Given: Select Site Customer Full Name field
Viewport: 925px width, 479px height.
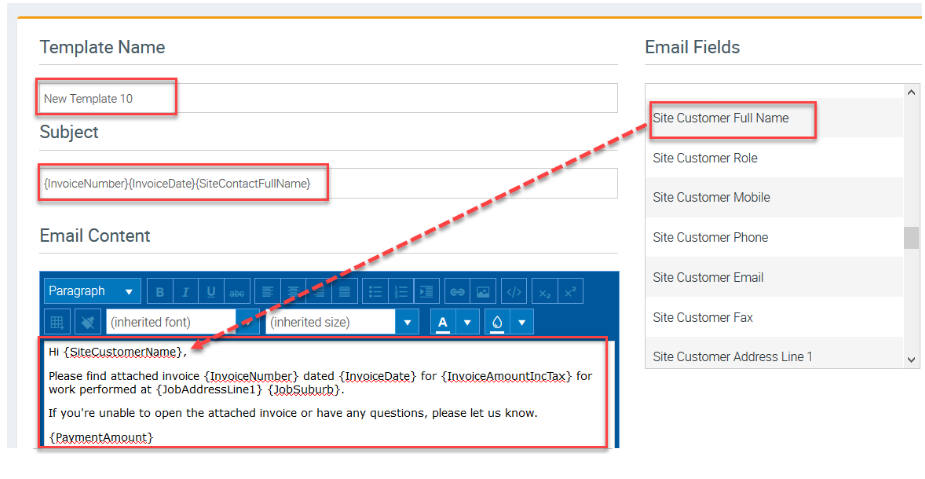Looking at the screenshot, I should (x=721, y=118).
